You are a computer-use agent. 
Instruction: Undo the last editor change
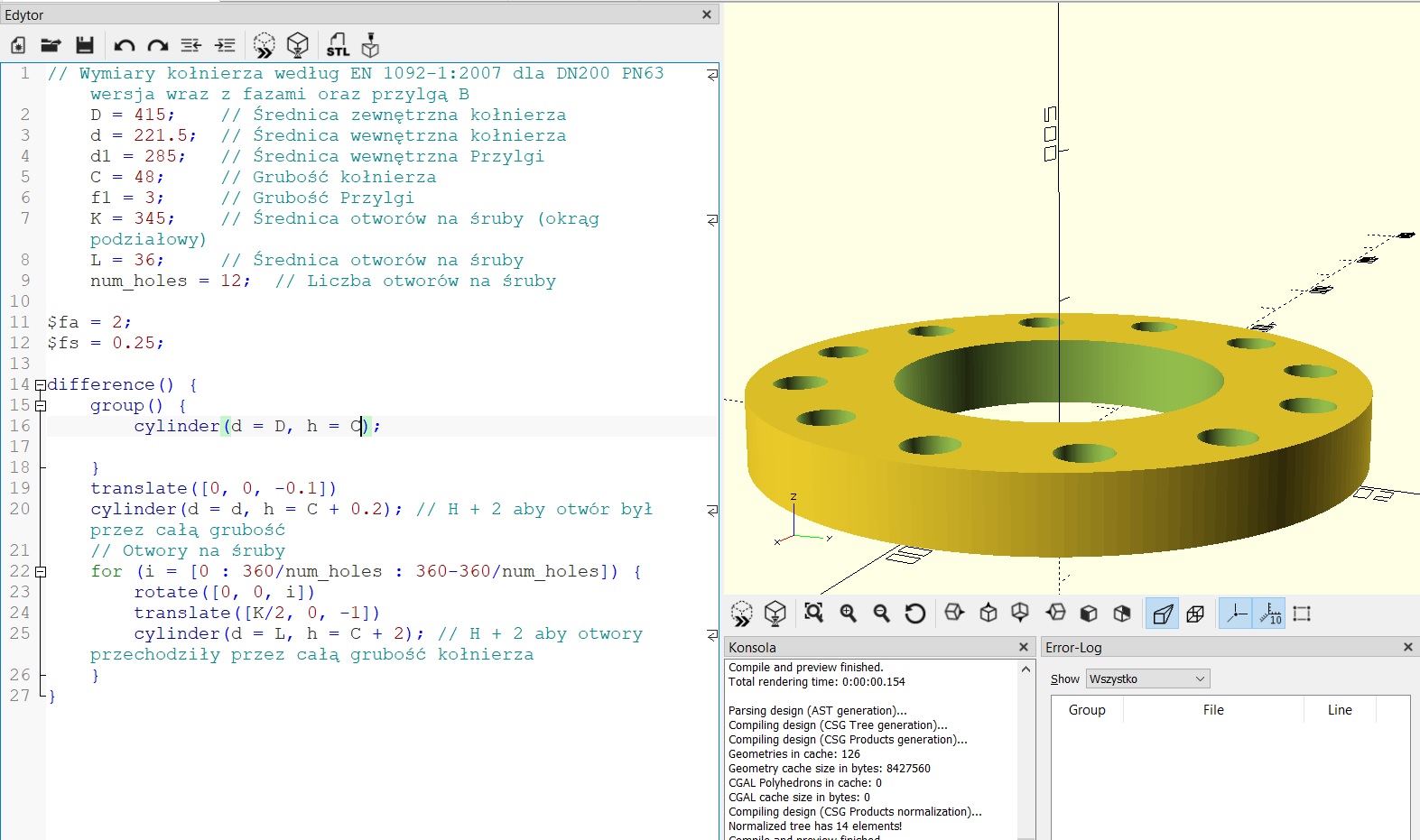(125, 45)
